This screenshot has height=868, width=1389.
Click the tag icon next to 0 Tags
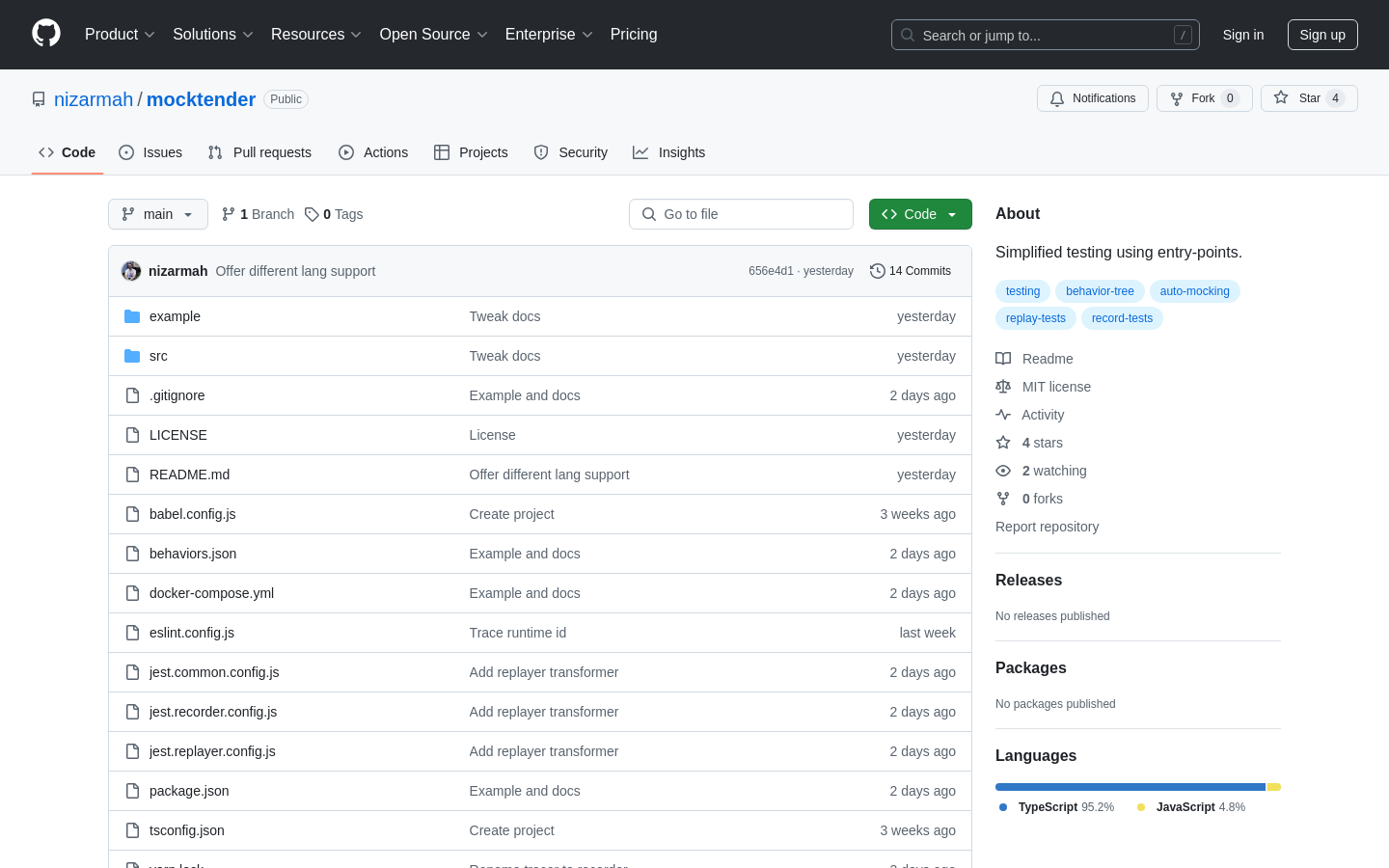coord(312,214)
